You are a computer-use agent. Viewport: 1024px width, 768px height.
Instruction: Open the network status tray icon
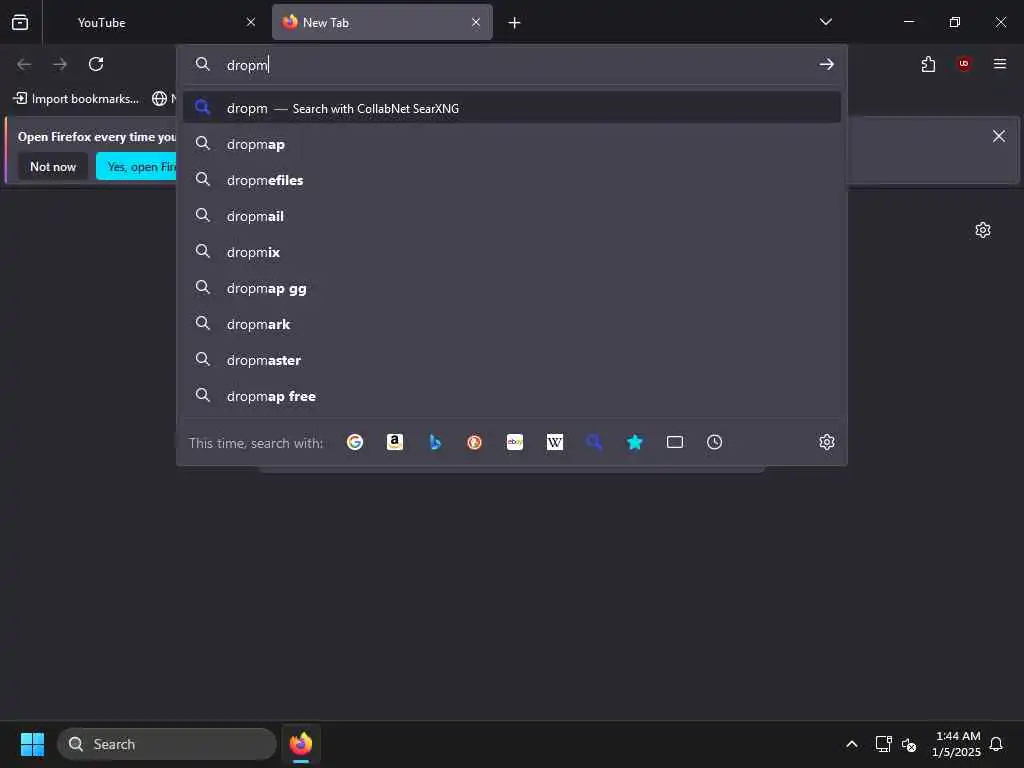tap(884, 744)
